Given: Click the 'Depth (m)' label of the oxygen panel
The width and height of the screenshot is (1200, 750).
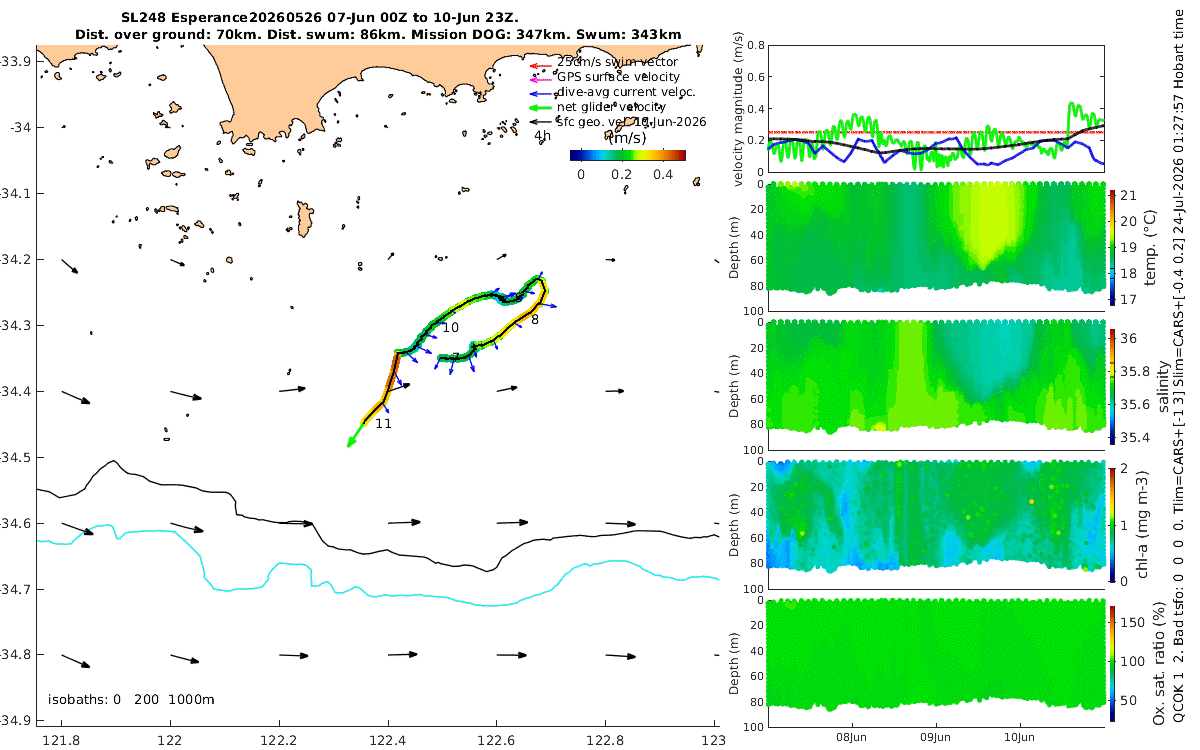Looking at the screenshot, I should [735, 663].
